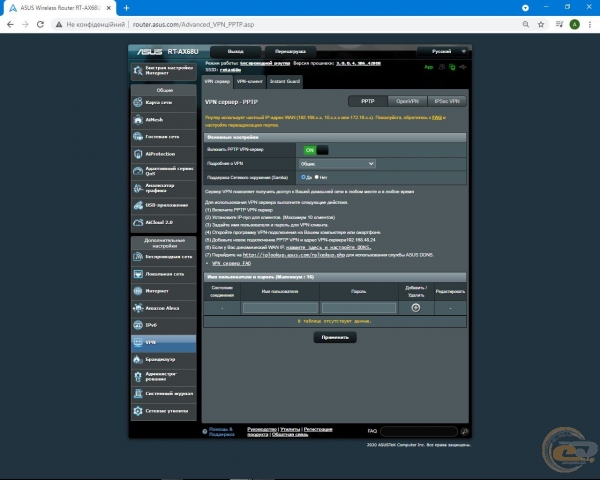Viewport: 600px width, 480px height.
Task: Select VPN in the sidebar
Action: click(163, 343)
